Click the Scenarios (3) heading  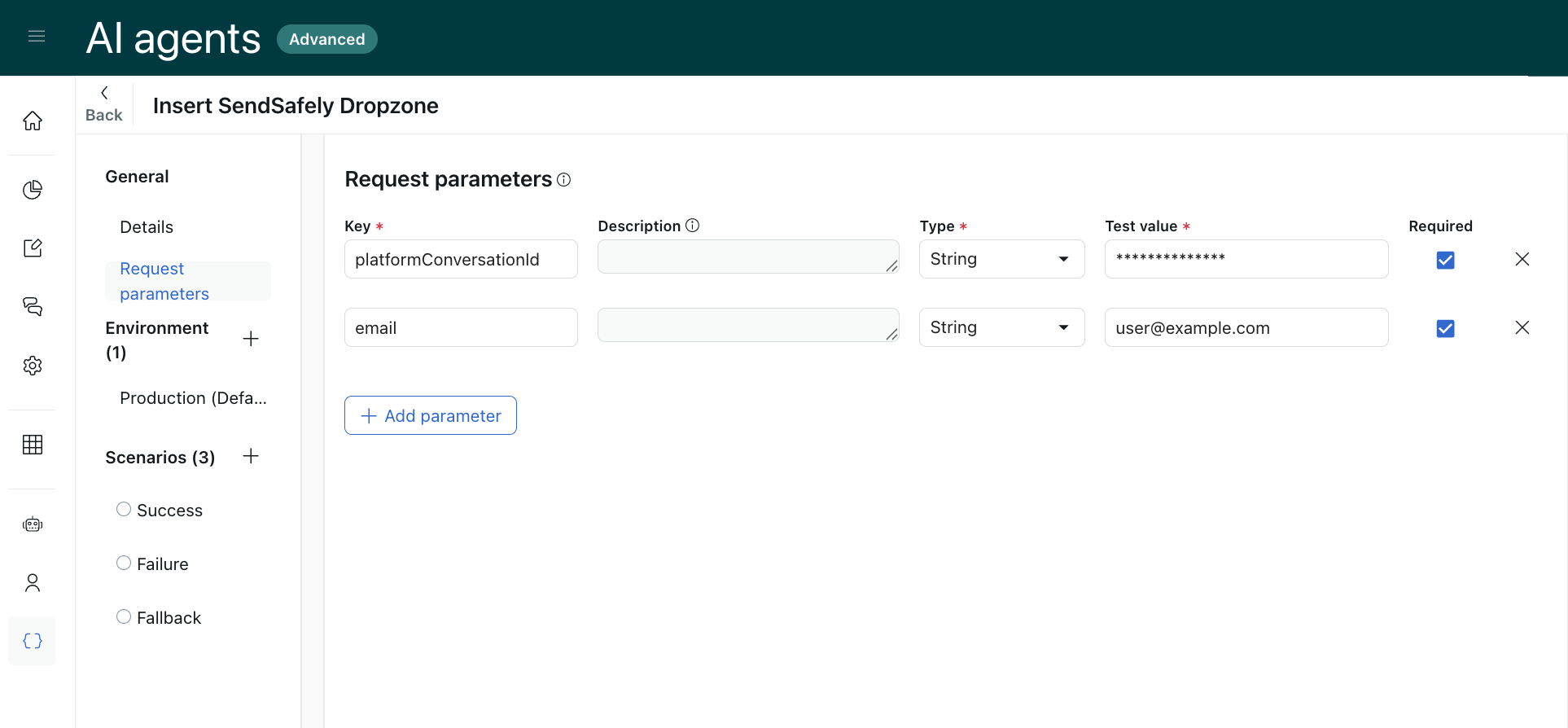[160, 458]
